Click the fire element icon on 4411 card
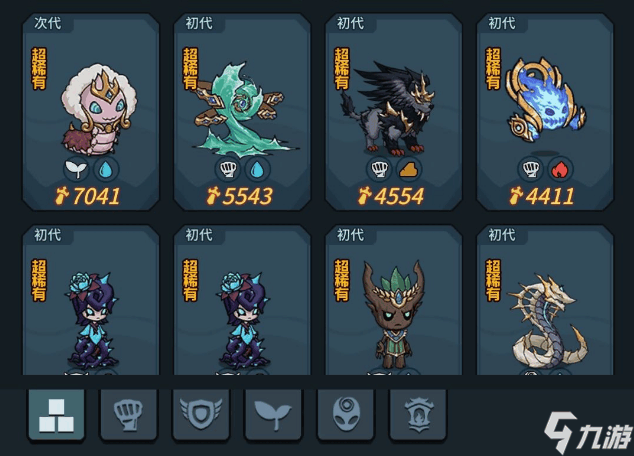 560,169
